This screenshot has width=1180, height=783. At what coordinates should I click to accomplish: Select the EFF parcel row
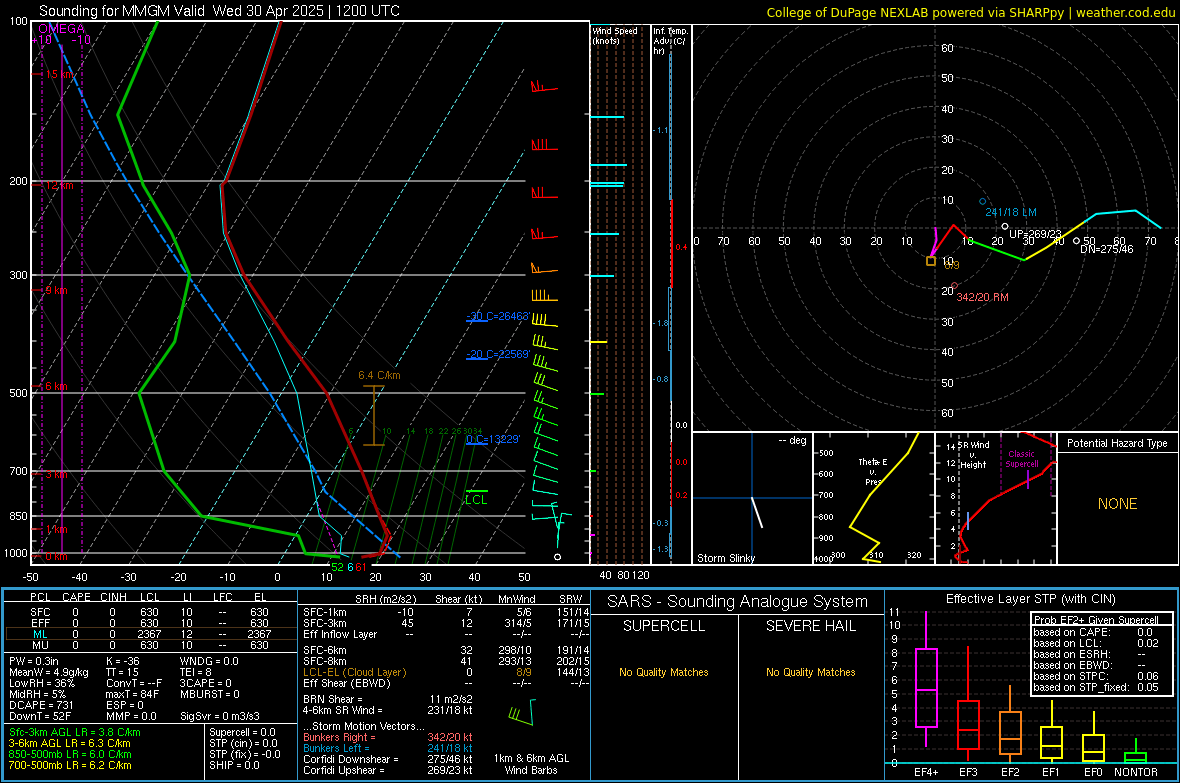150,623
